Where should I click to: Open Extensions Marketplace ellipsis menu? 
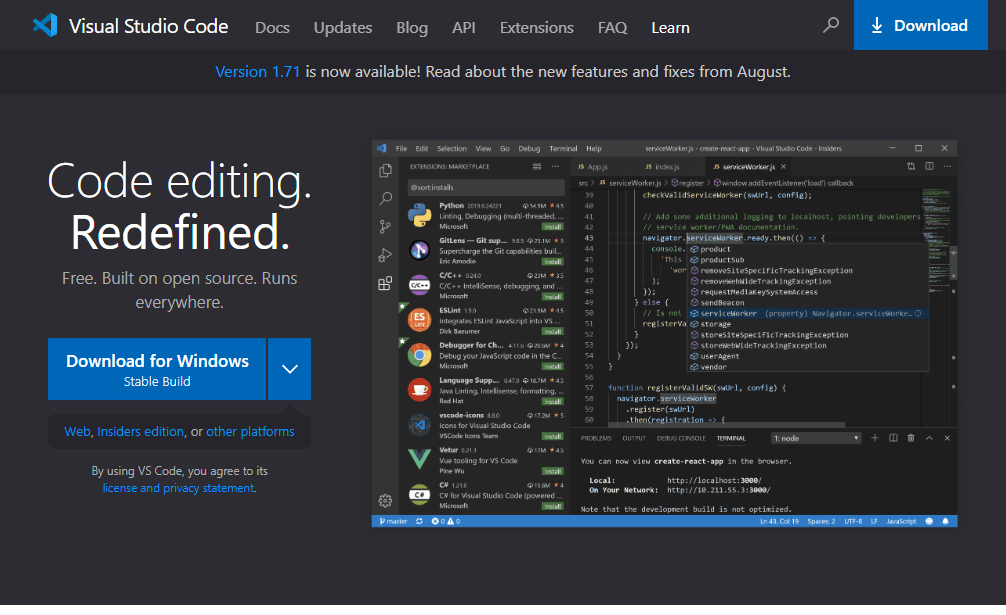coord(556,167)
